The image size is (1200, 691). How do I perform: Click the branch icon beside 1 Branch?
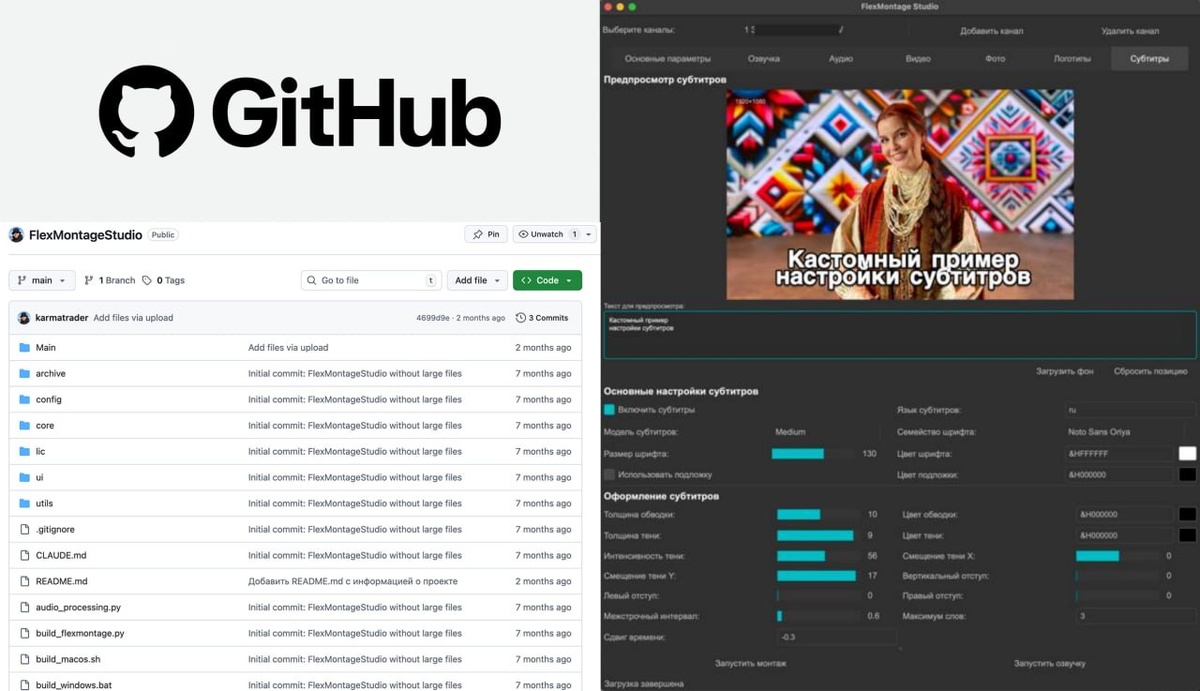pos(89,281)
